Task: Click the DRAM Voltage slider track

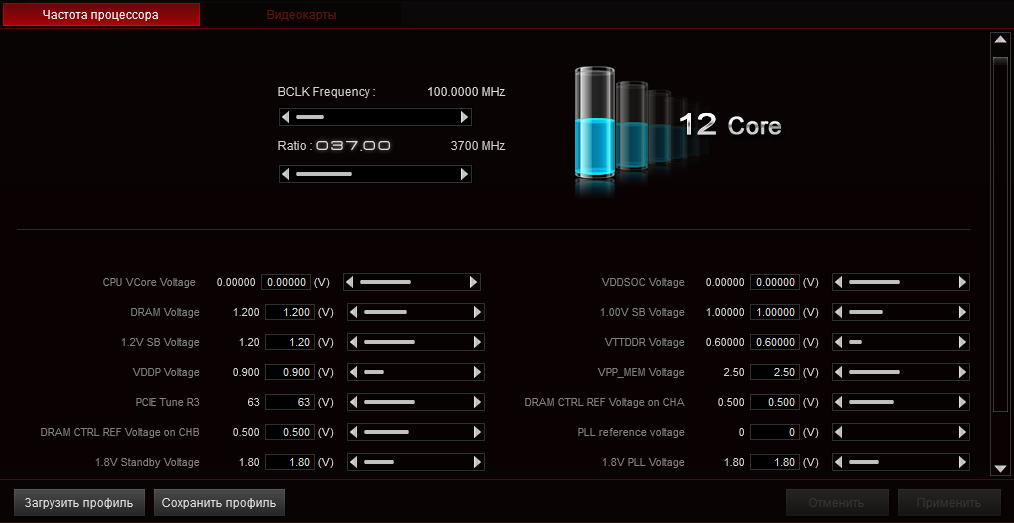Action: [416, 312]
